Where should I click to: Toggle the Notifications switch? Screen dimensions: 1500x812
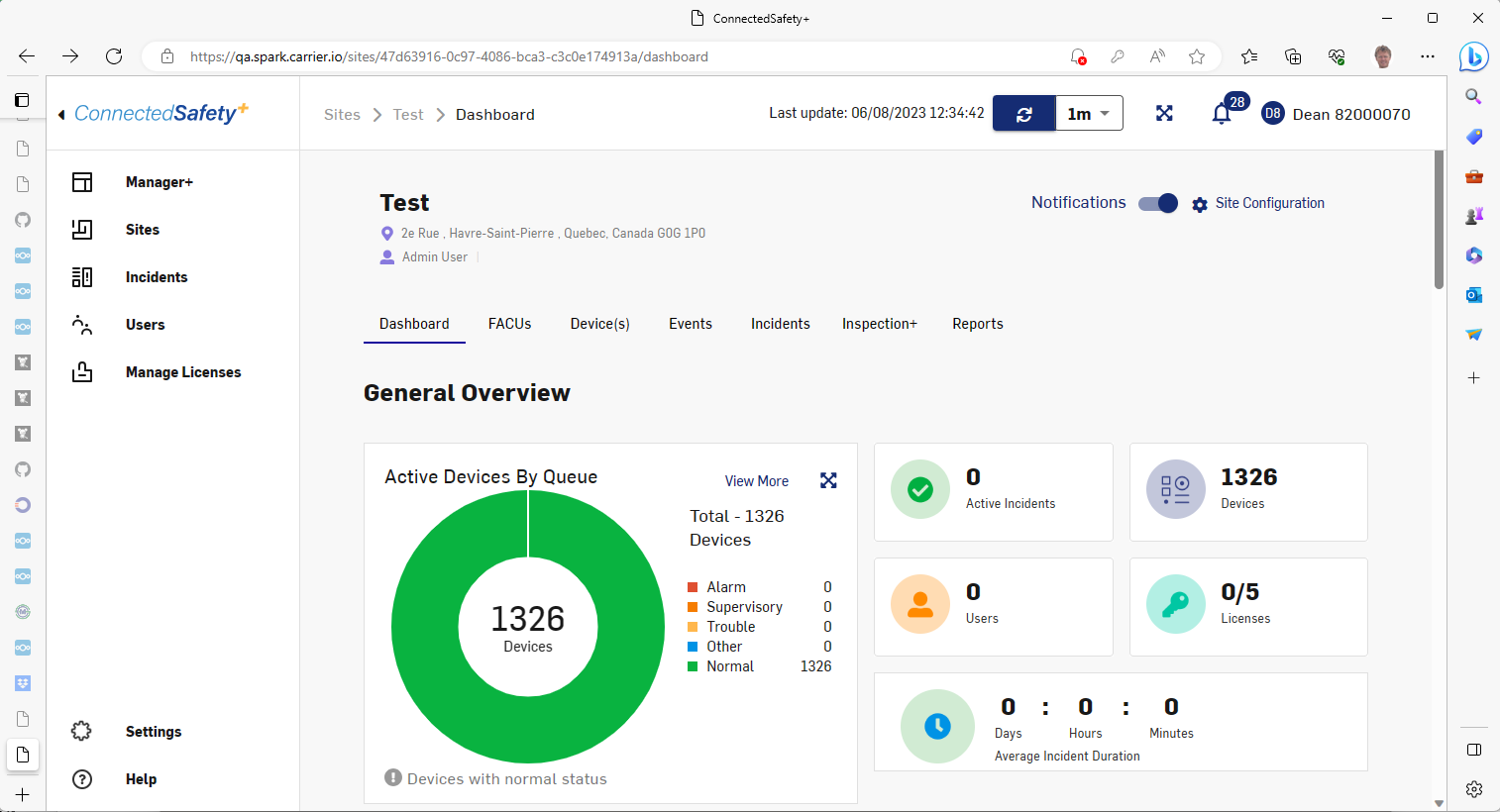[x=1157, y=203]
